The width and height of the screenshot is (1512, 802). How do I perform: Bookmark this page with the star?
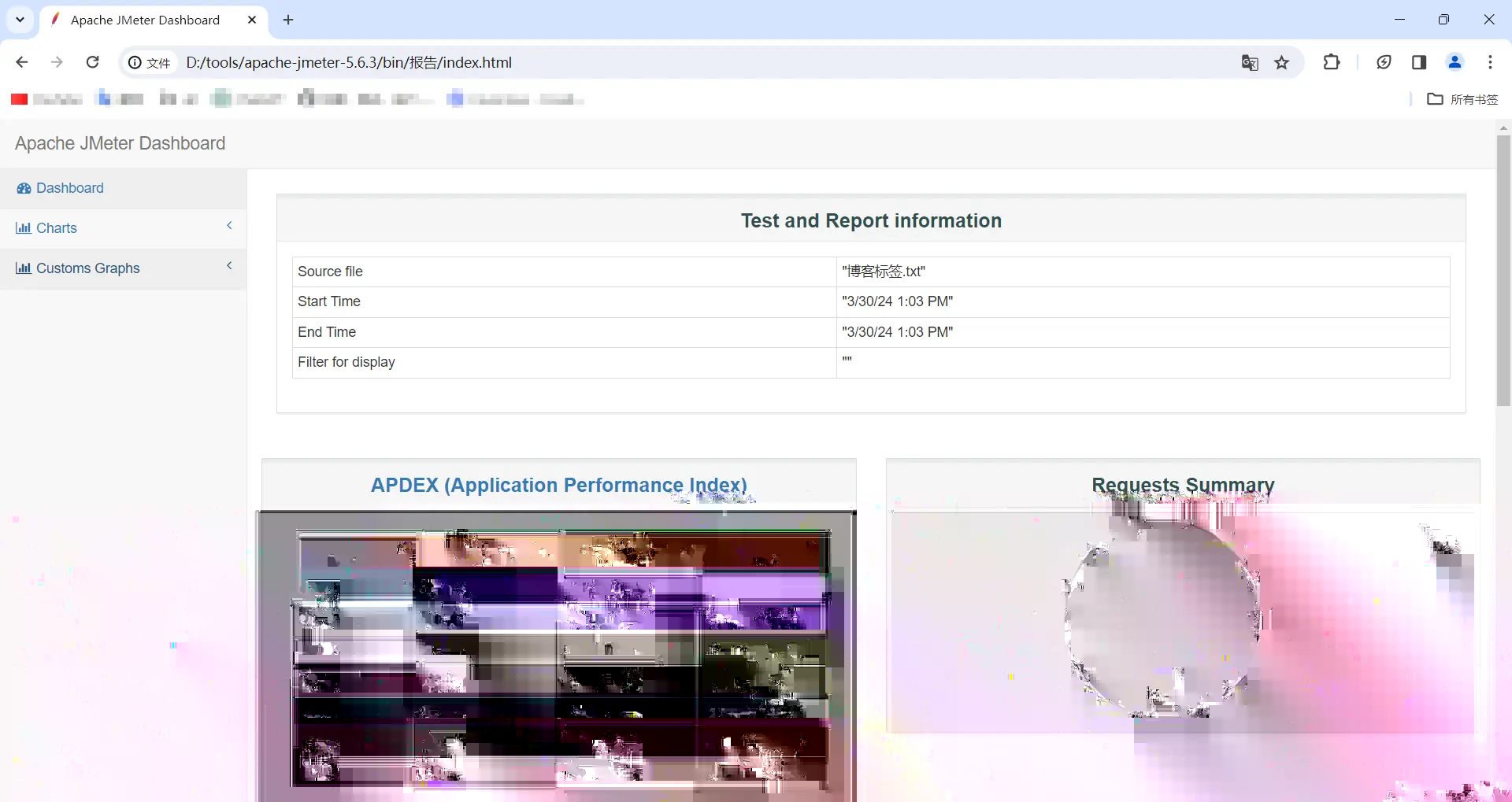[1282, 62]
